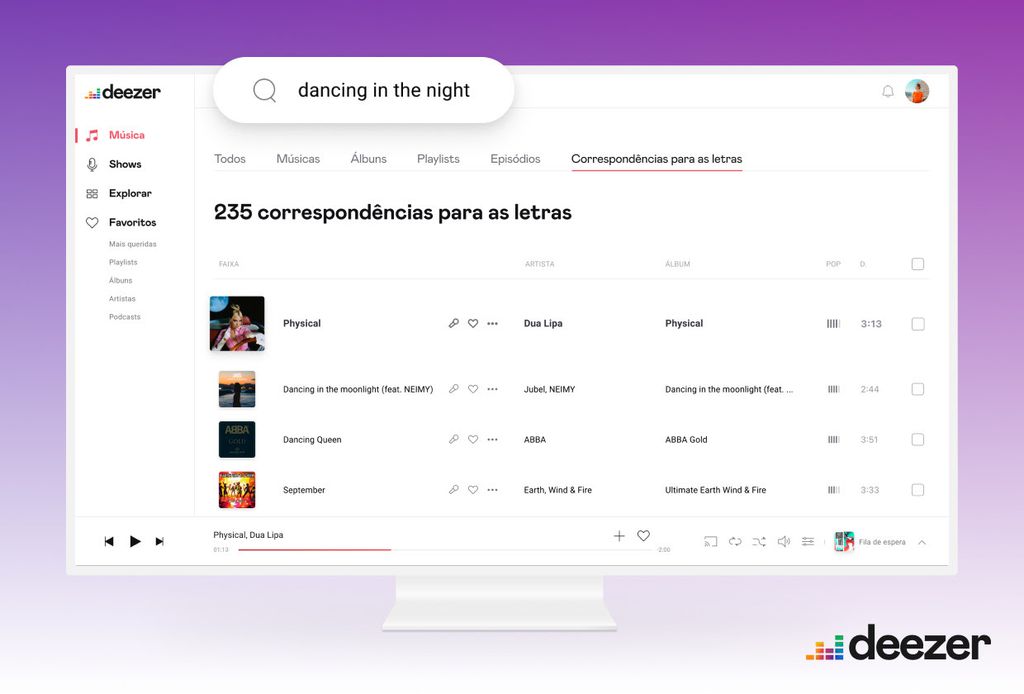Open notifications bell
This screenshot has width=1024, height=694.
point(888,91)
